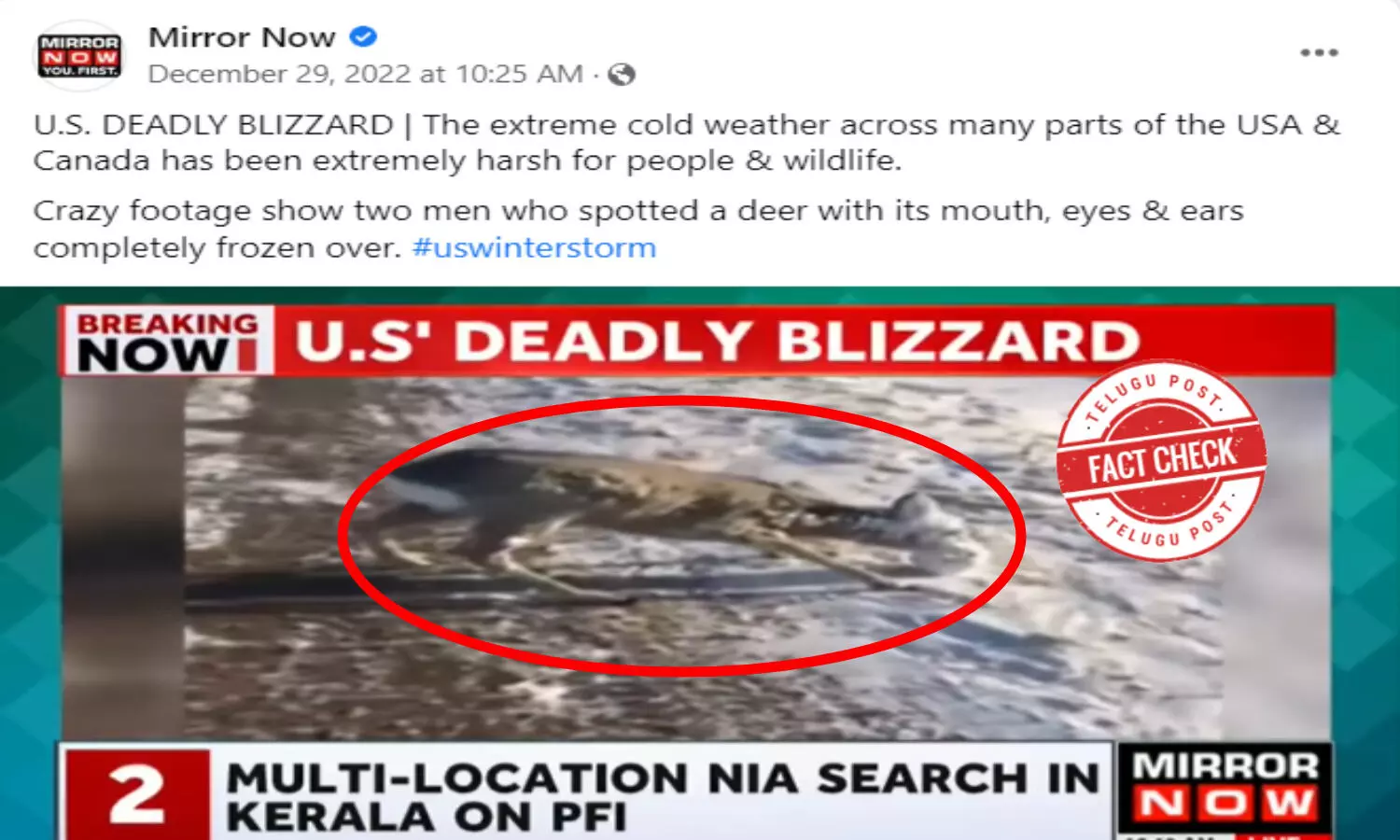The height and width of the screenshot is (840, 1400).
Task: Click the Mirror Now page name
Action: pyautogui.click(x=242, y=37)
